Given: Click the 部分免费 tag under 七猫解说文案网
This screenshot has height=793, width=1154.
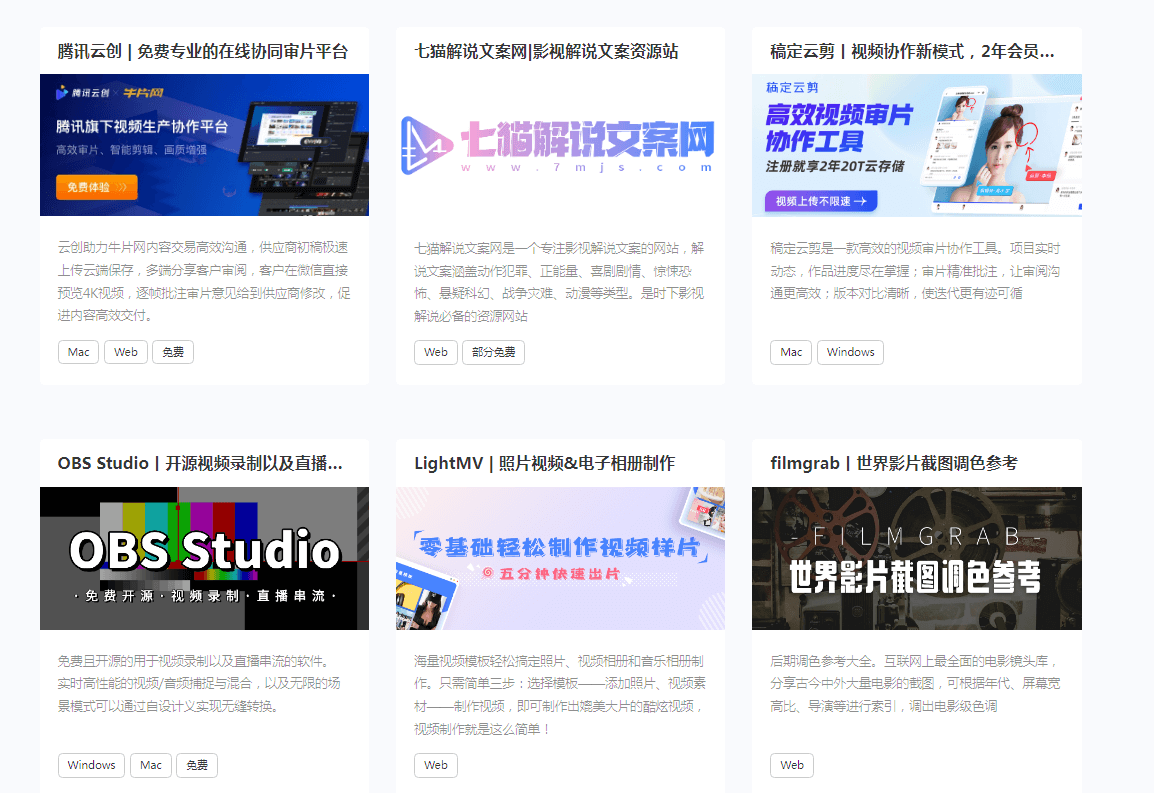Looking at the screenshot, I should 493,352.
